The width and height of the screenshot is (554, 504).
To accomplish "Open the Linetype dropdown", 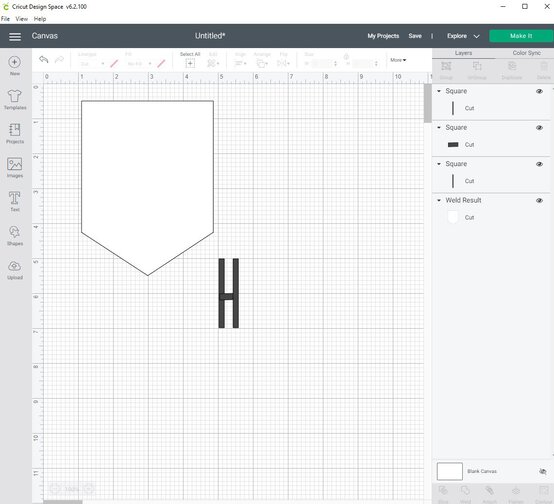I will pos(92,64).
